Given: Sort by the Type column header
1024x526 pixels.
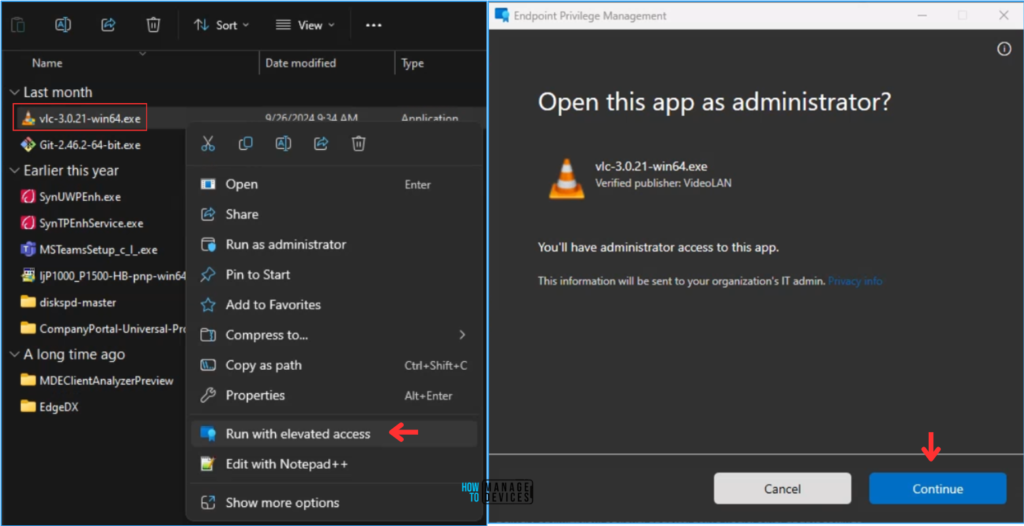Looking at the screenshot, I should pos(412,63).
